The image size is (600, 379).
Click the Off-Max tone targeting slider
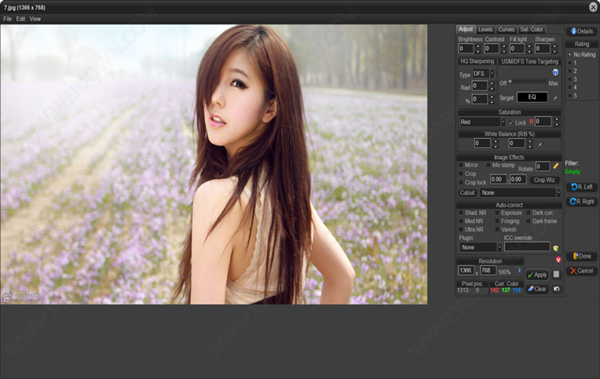[528, 82]
